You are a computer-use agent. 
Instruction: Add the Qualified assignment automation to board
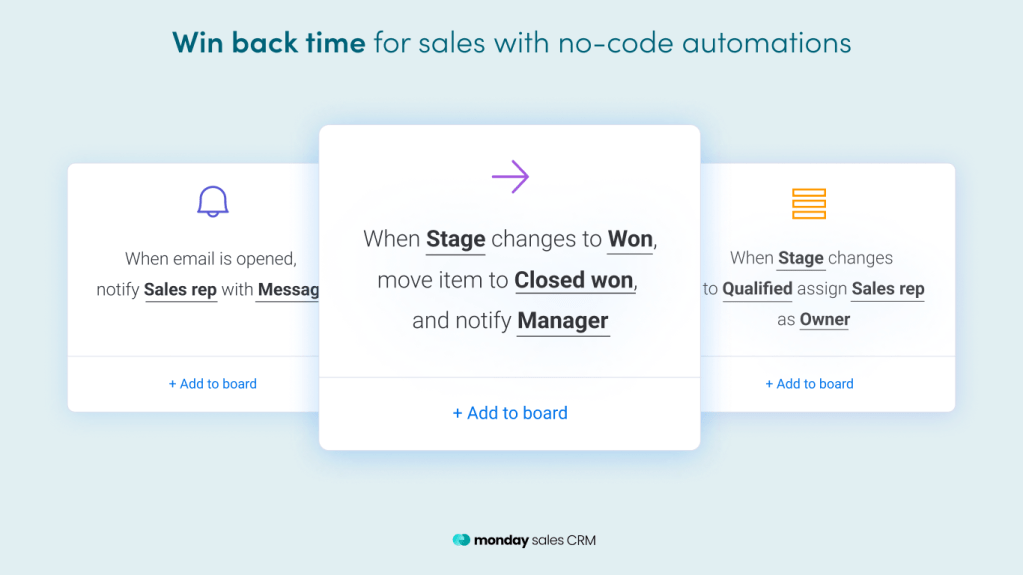(x=809, y=384)
